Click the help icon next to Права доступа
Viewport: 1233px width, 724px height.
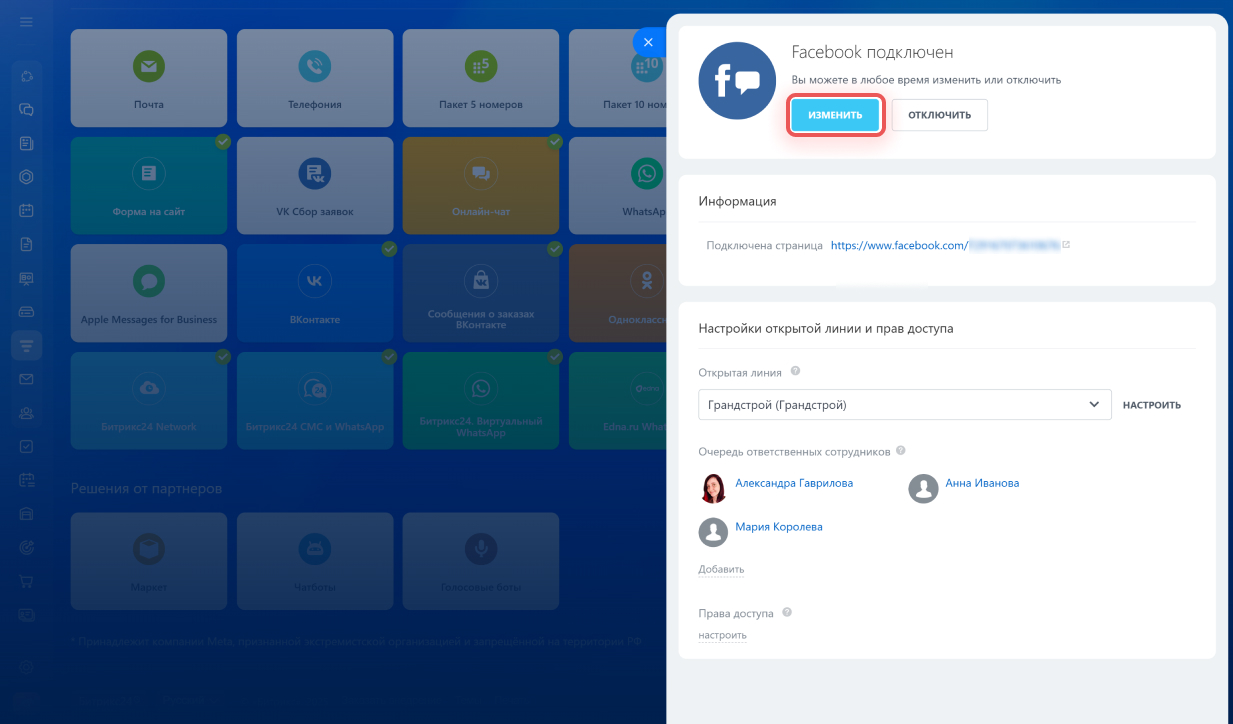(x=787, y=612)
